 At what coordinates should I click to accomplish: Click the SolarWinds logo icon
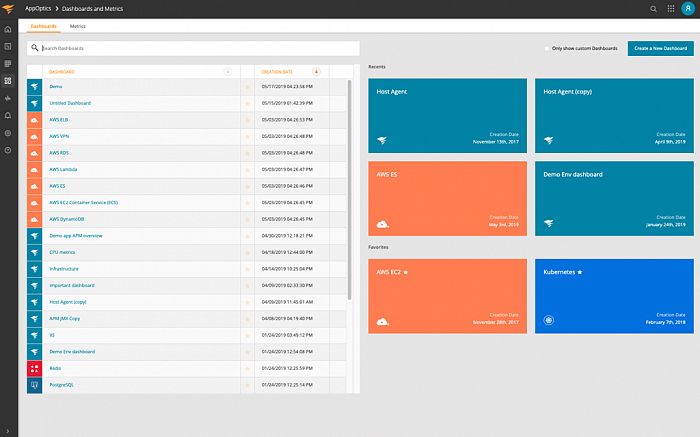[8, 8]
